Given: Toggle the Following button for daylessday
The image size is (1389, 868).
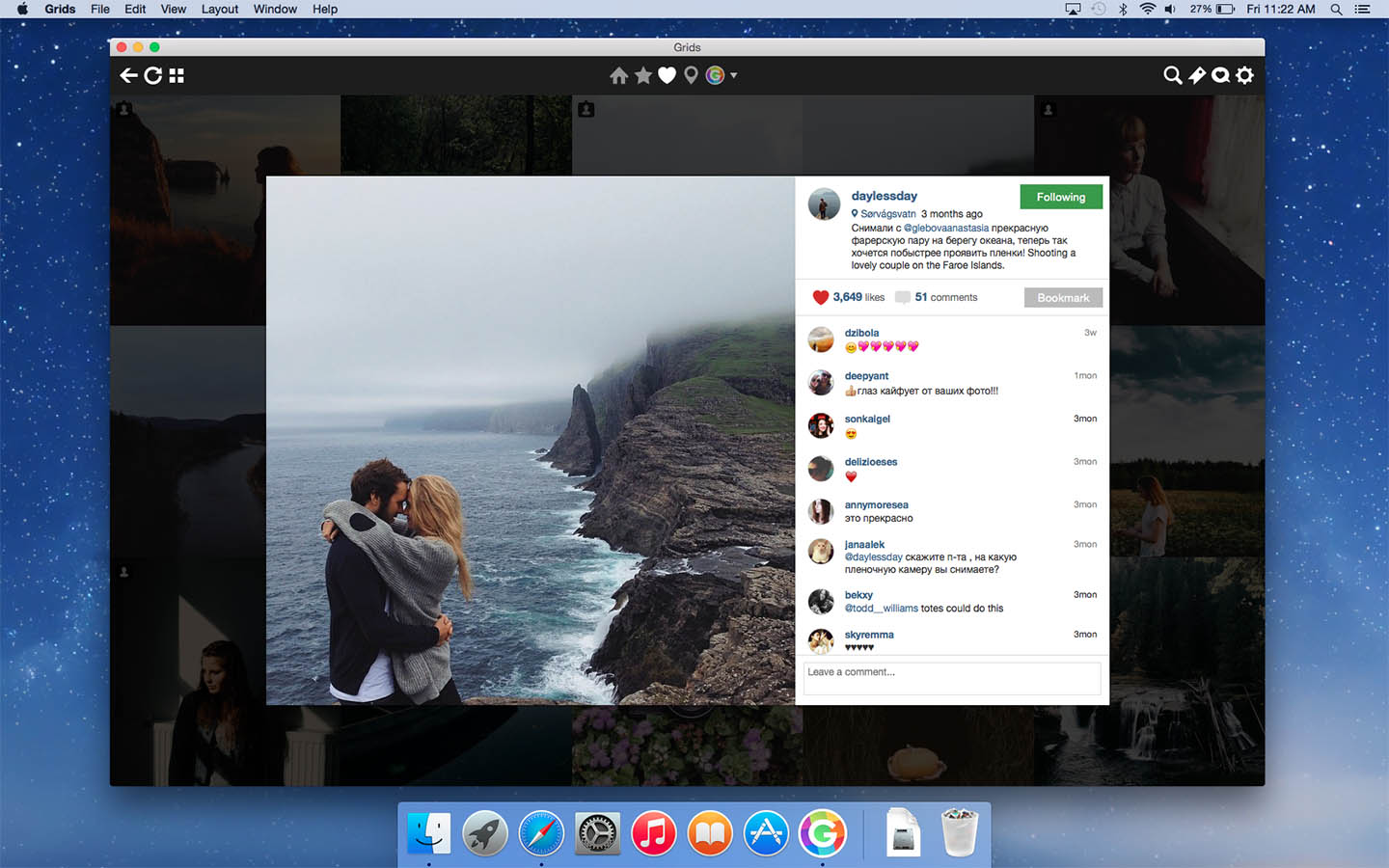Looking at the screenshot, I should [1060, 197].
